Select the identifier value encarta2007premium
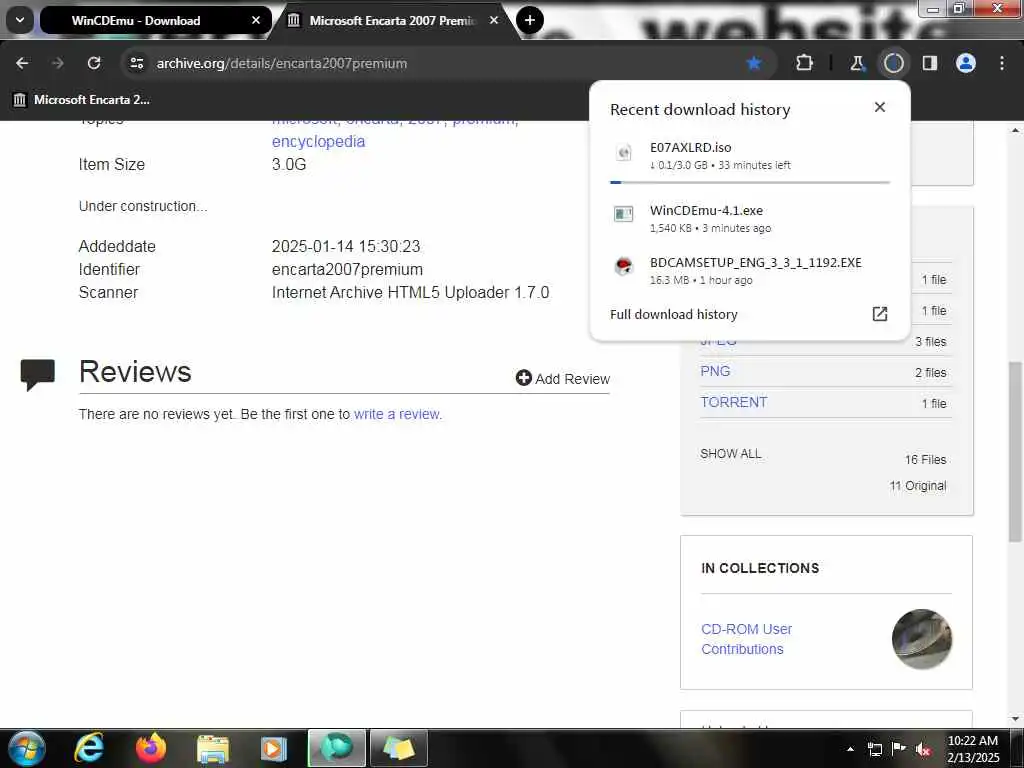The height and width of the screenshot is (768, 1024). [x=347, y=269]
